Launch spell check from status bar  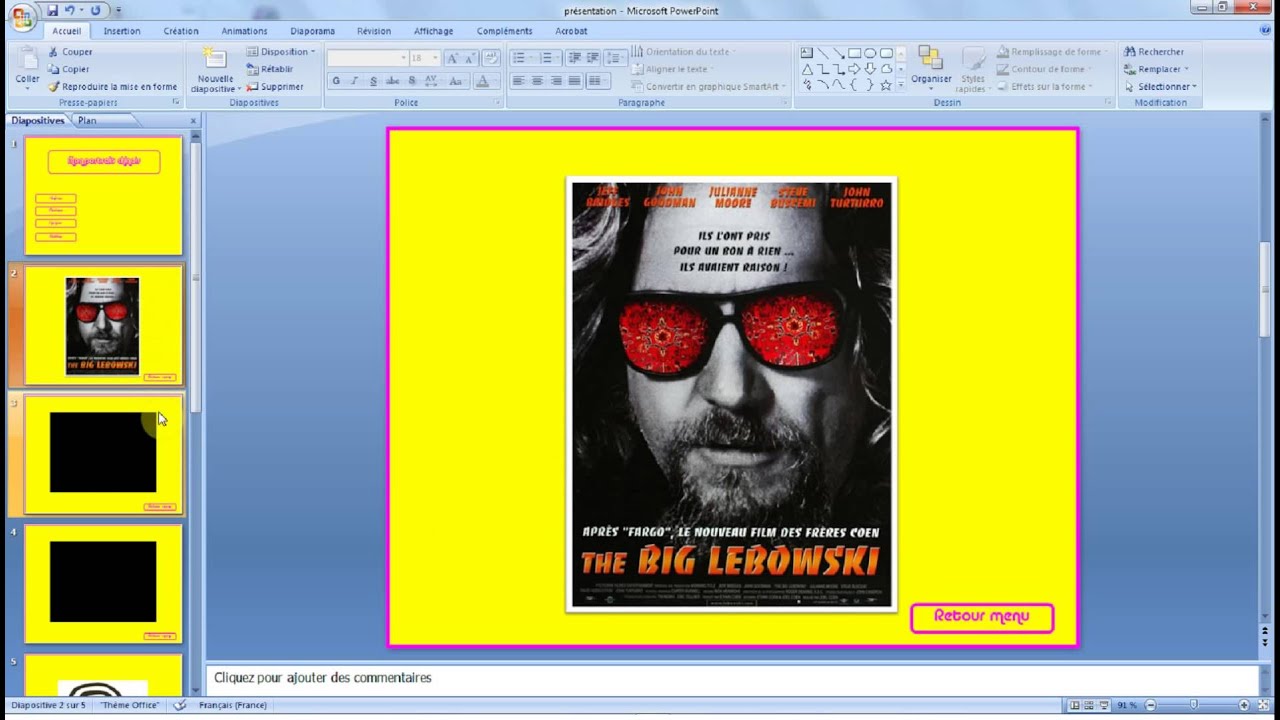(180, 705)
